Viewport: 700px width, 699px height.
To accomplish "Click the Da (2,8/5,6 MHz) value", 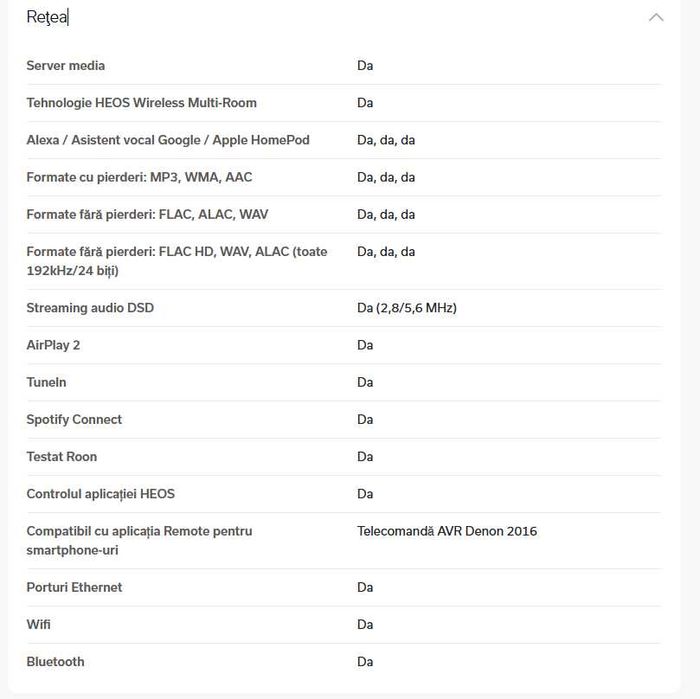I will coord(406,308).
